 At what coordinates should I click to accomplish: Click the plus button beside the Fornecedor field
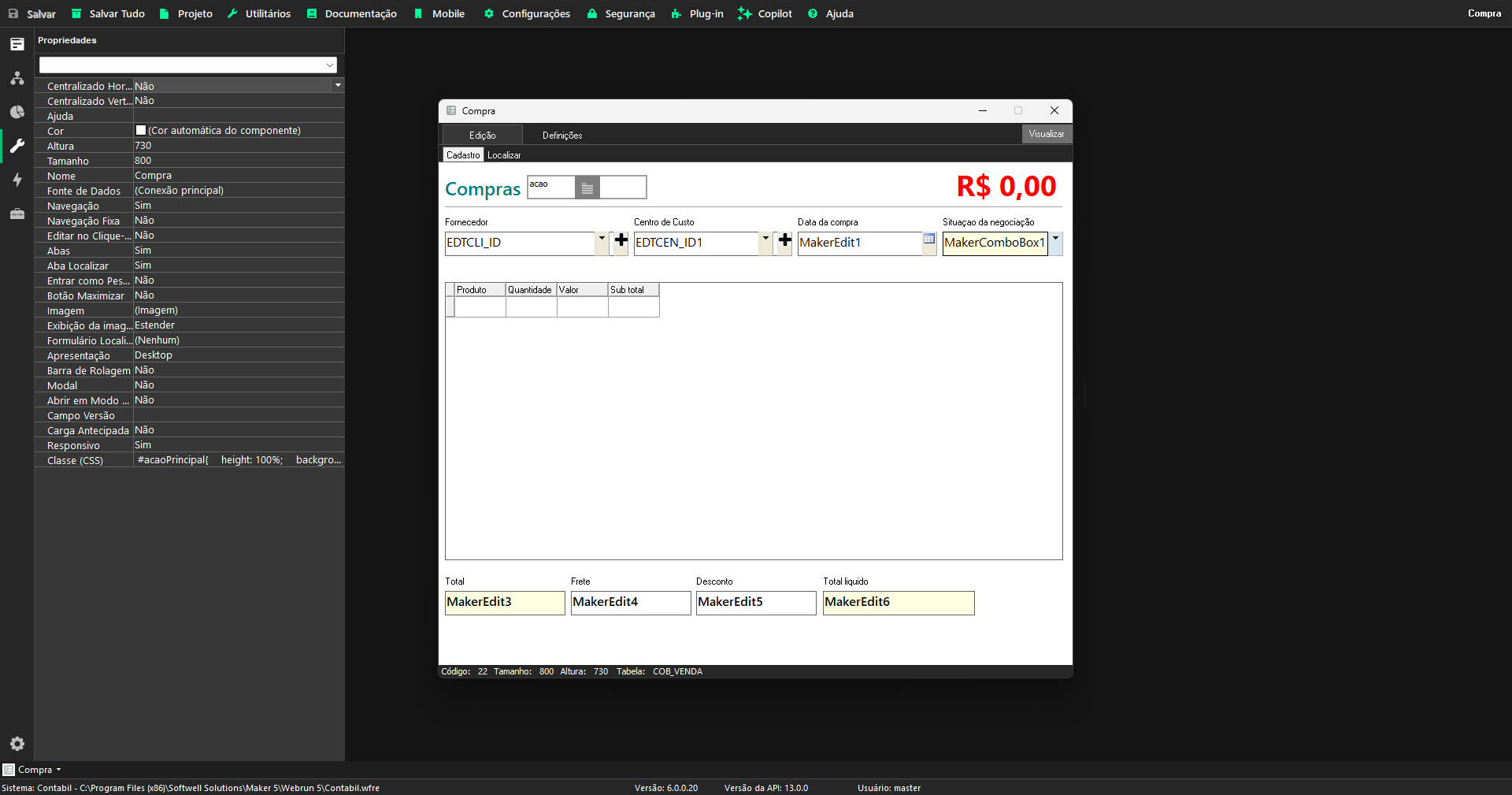621,241
